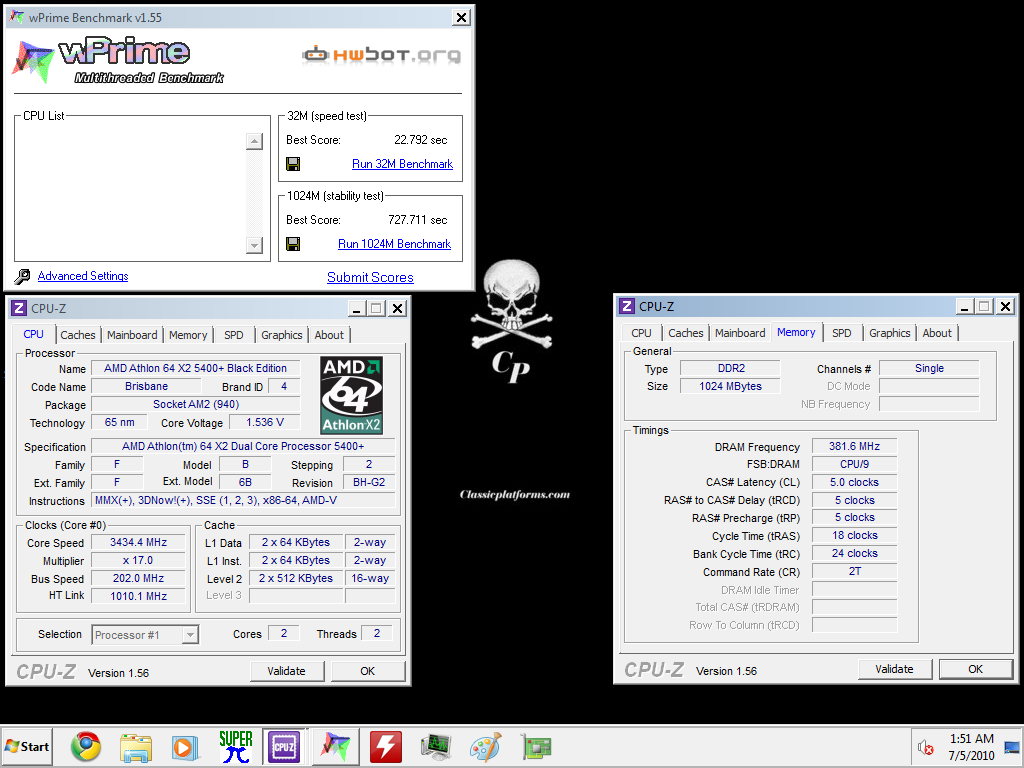Click the Channels # value Single
This screenshot has height=768, width=1024.
(x=929, y=368)
